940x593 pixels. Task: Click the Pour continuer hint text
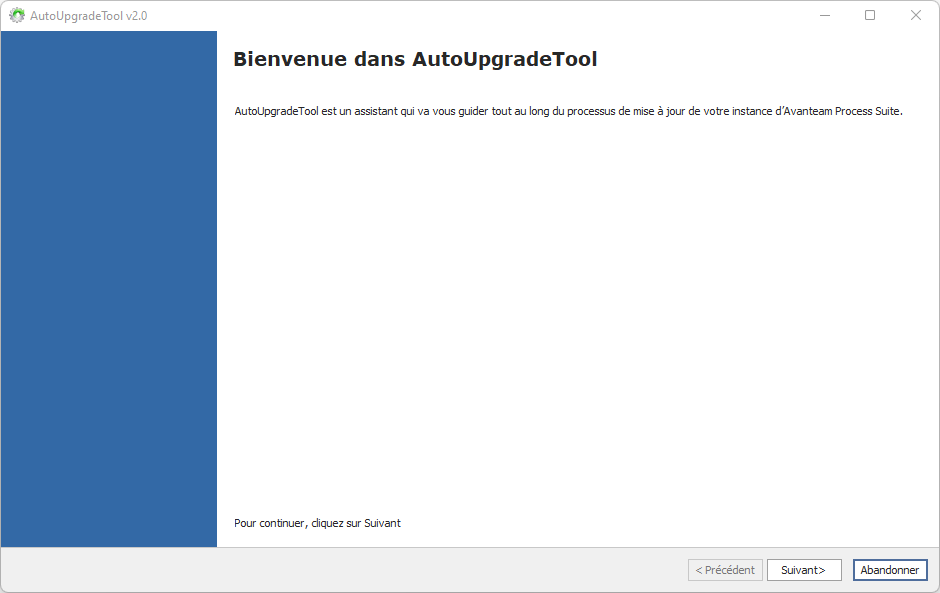pos(270,523)
